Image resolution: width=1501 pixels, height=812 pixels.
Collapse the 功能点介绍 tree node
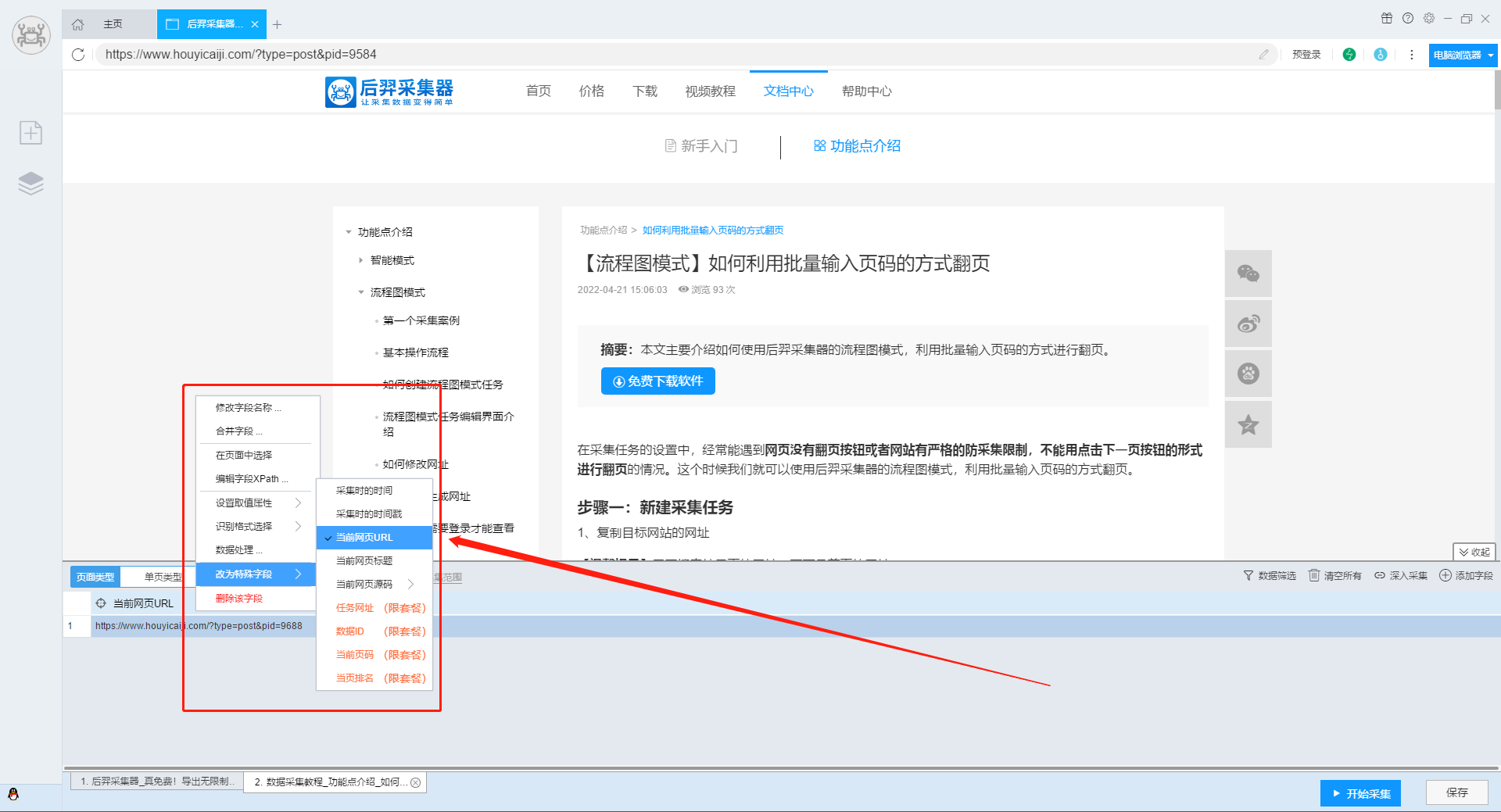click(349, 232)
